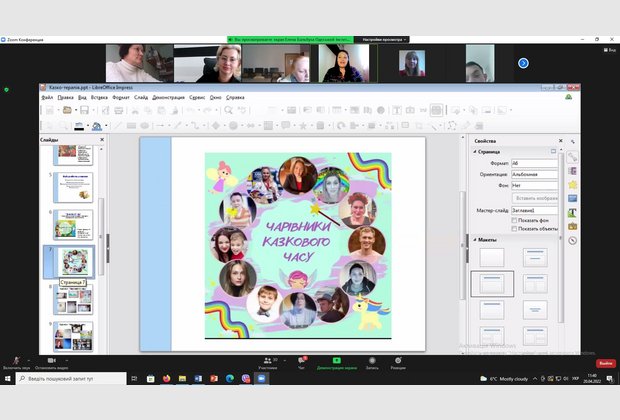Enable the "Показать фон" checkbox

coord(515,220)
